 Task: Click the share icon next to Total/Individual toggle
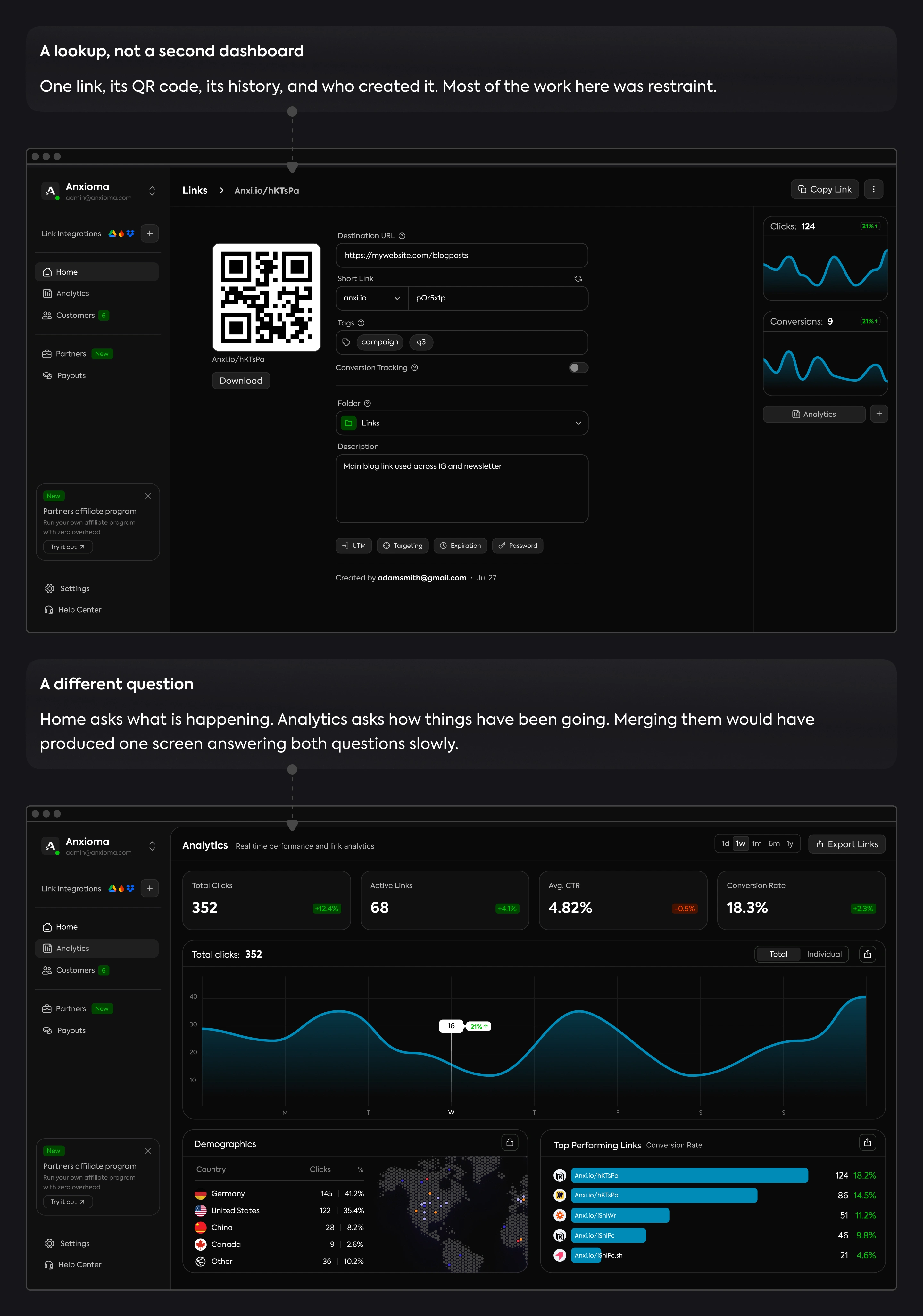point(867,954)
